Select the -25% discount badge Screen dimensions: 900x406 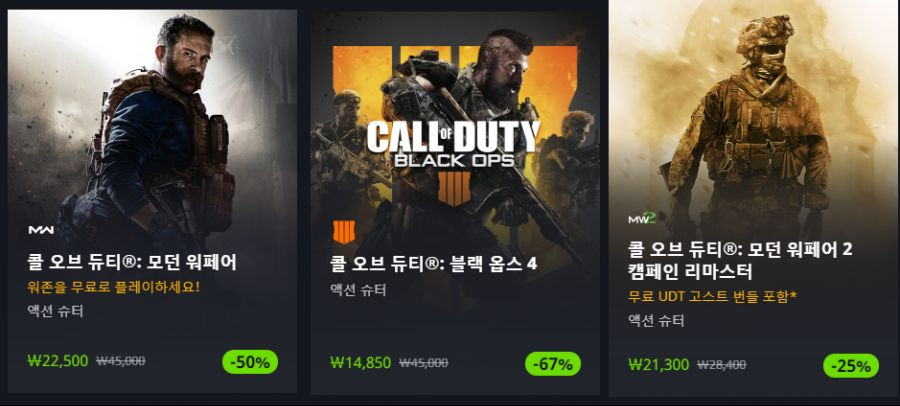point(851,366)
